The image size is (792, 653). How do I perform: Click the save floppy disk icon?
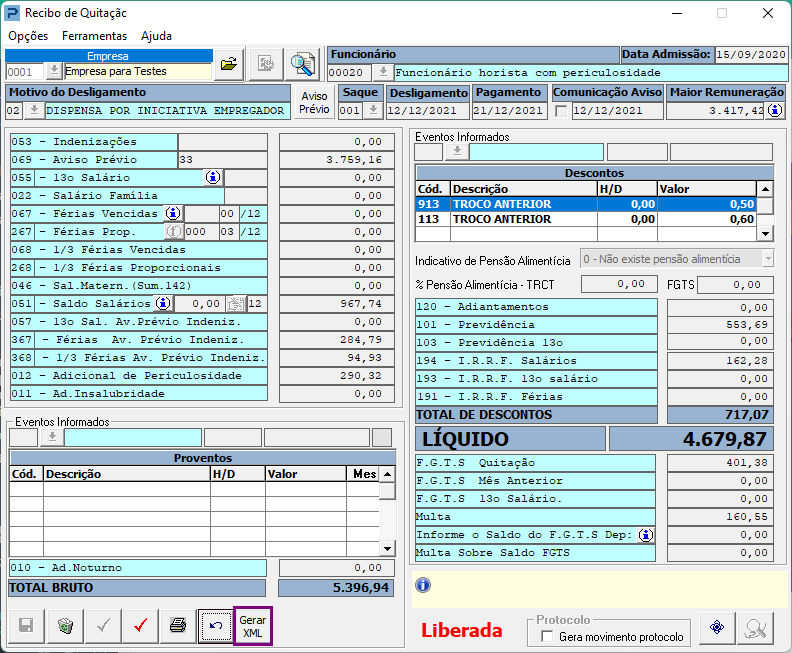point(26,626)
